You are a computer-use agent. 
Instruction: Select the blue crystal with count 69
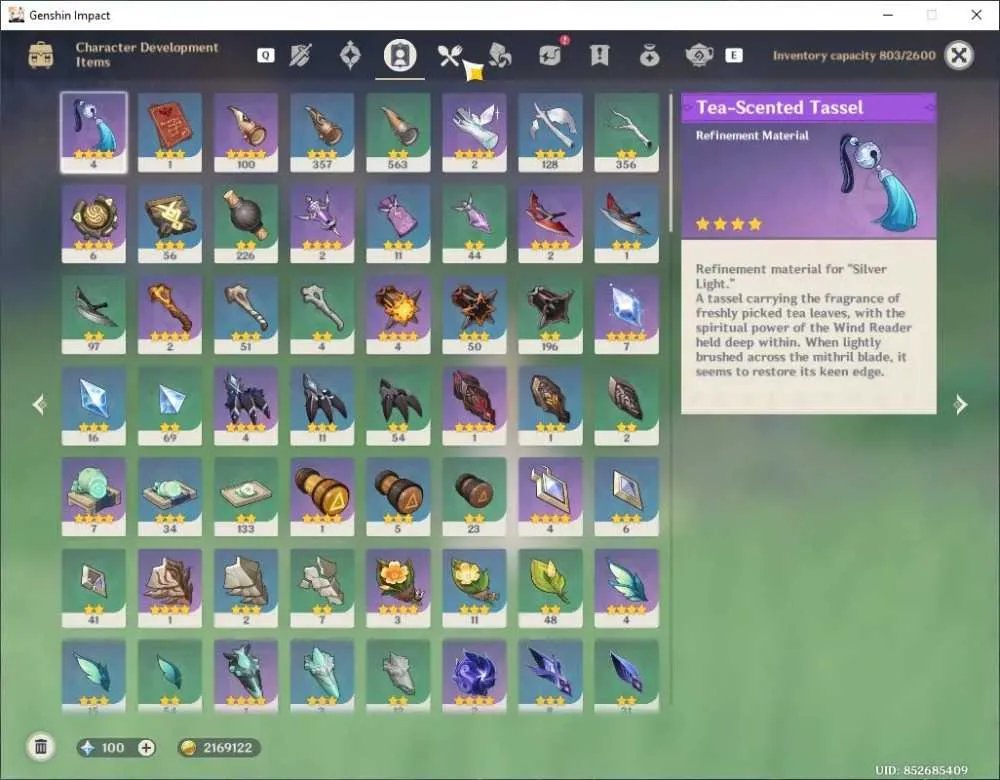pos(170,406)
